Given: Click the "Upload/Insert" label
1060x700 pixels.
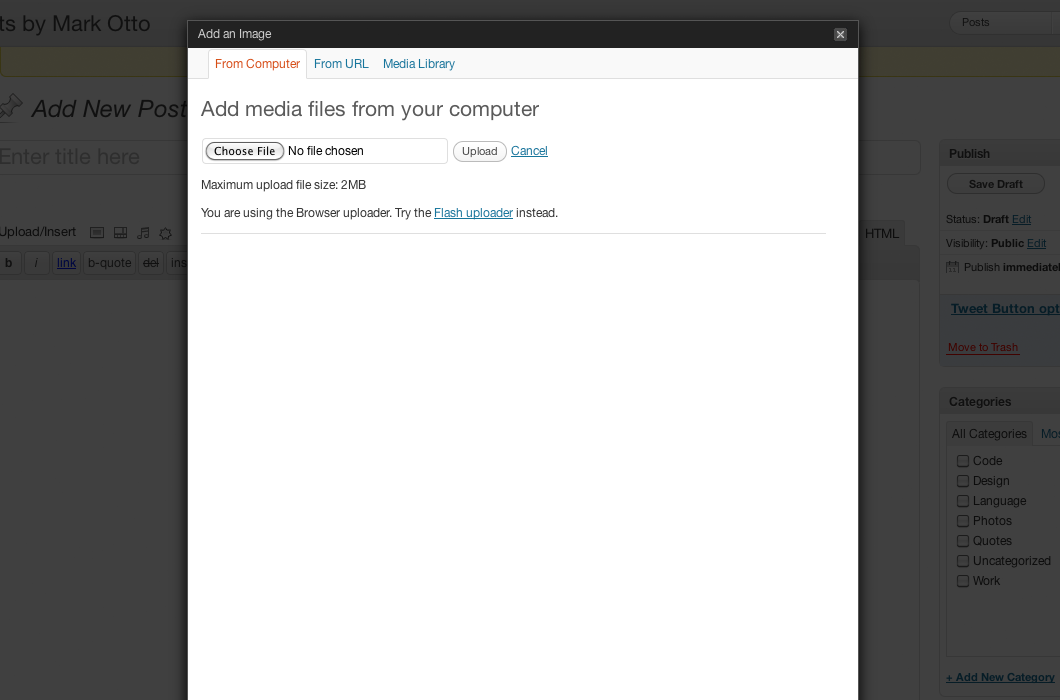Looking at the screenshot, I should coord(38,232).
